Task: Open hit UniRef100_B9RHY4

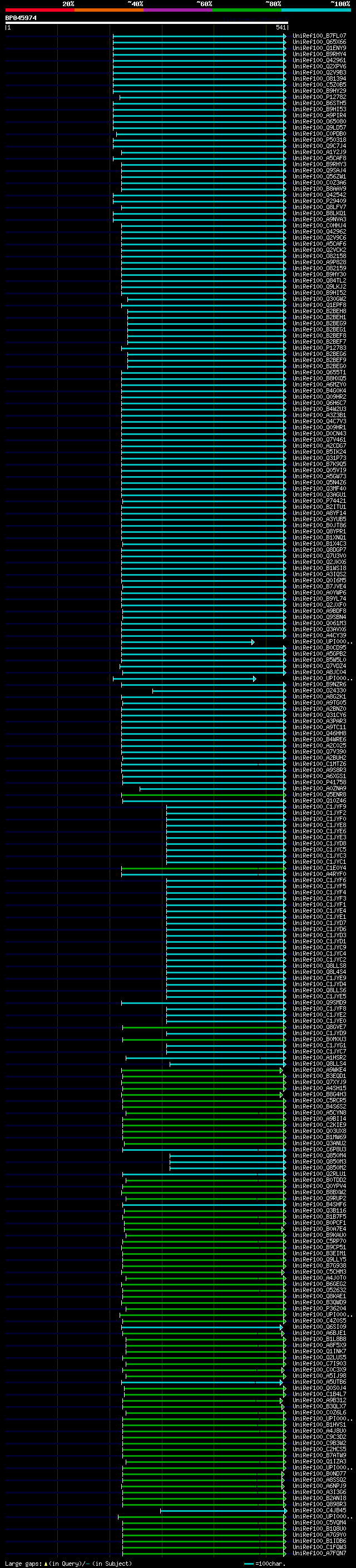Action: tap(319, 54)
